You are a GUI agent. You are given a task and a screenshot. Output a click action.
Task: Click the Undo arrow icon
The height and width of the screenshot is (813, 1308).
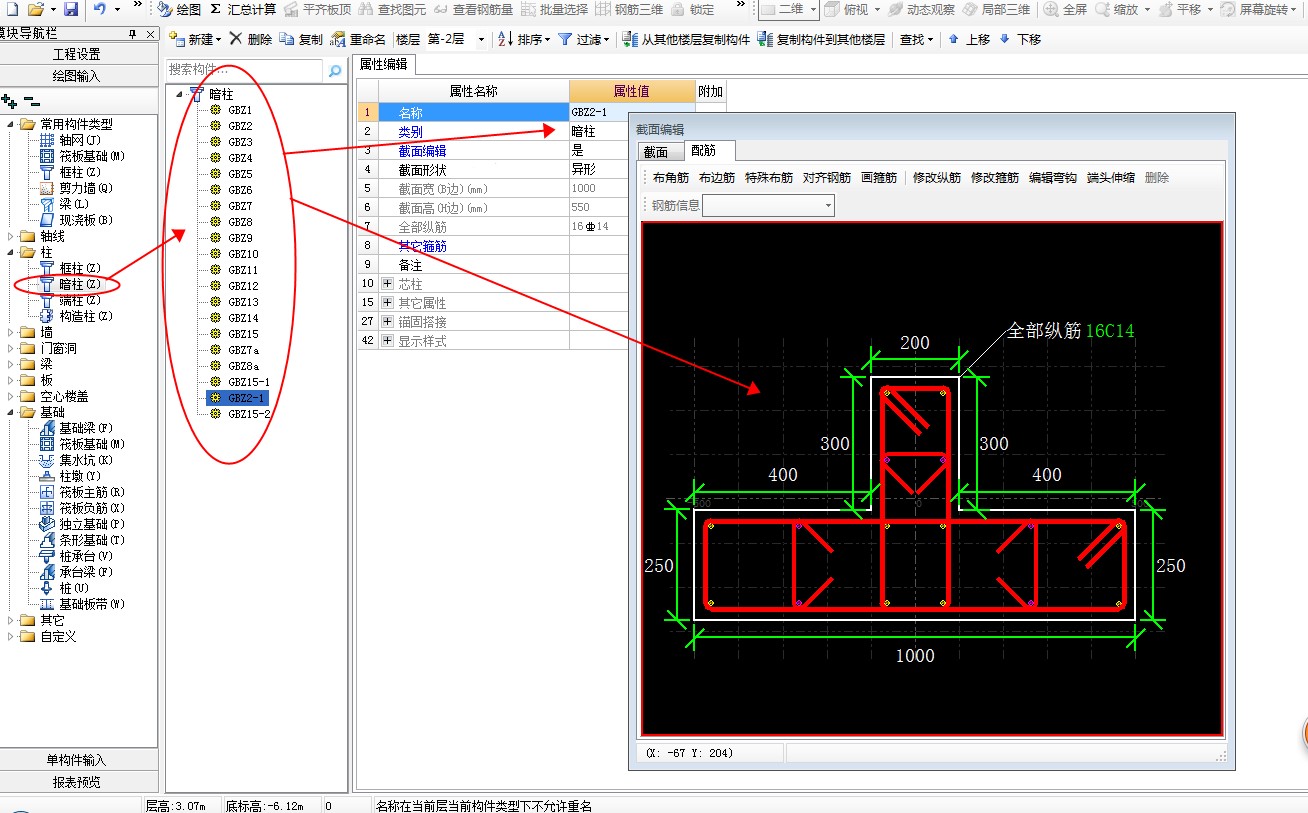click(100, 9)
